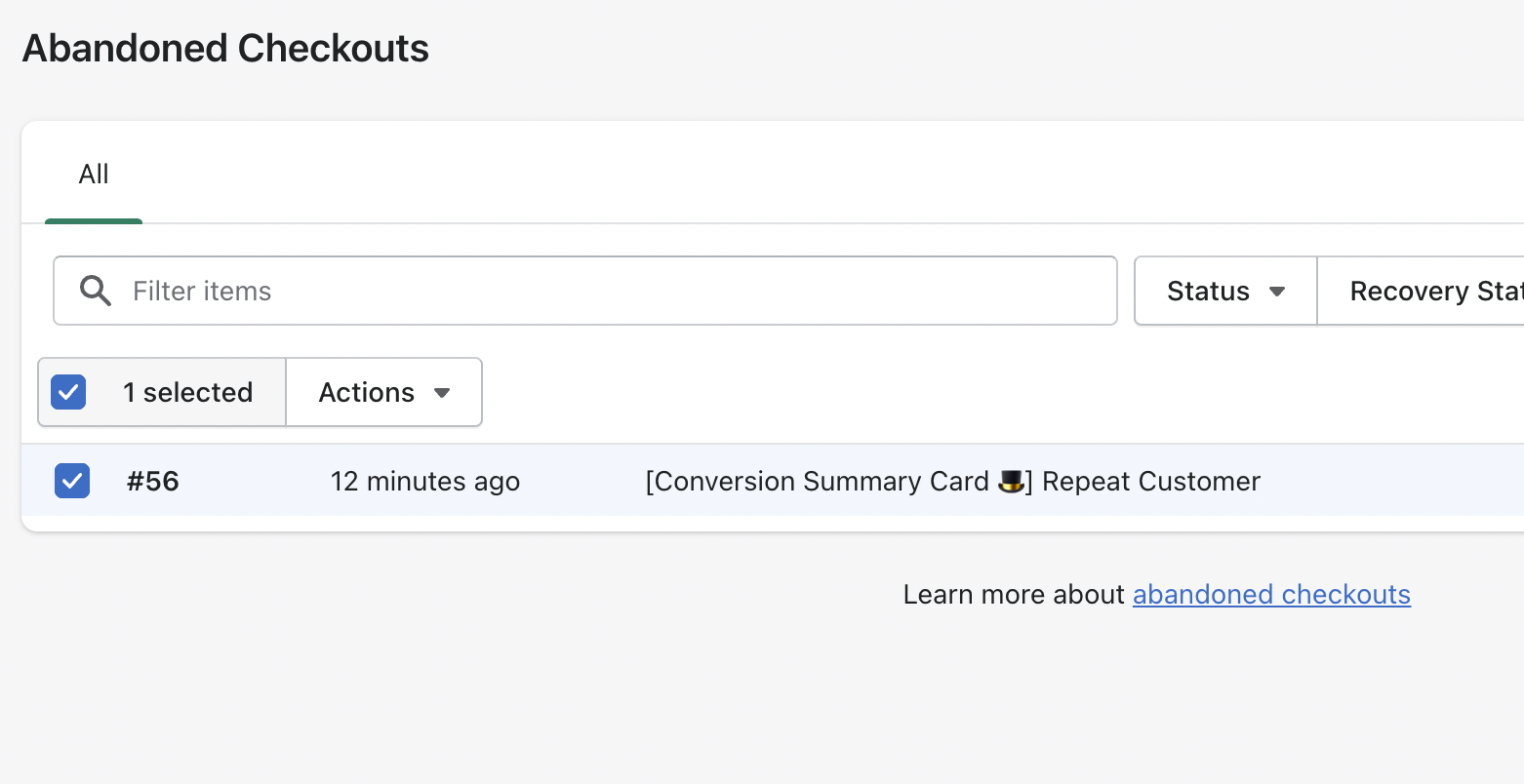Screen dimensions: 1524x784
Task: Click the caret arrow beside Status
Action: tap(1276, 292)
